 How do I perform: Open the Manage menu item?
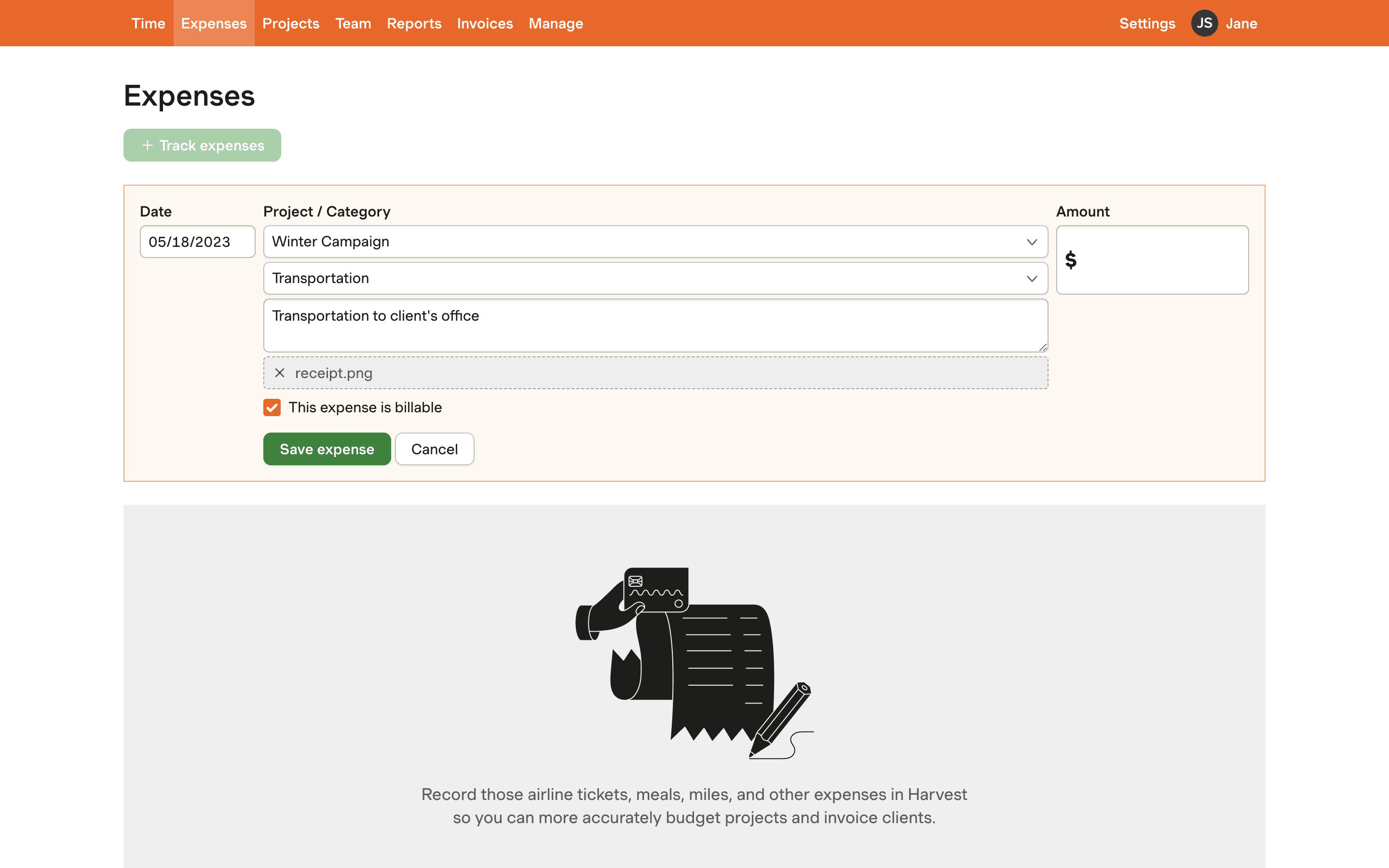coord(555,24)
